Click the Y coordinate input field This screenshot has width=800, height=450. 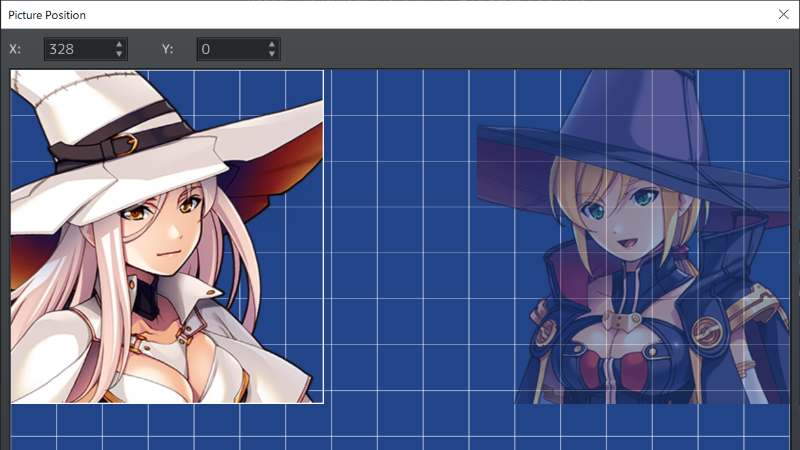pos(230,49)
